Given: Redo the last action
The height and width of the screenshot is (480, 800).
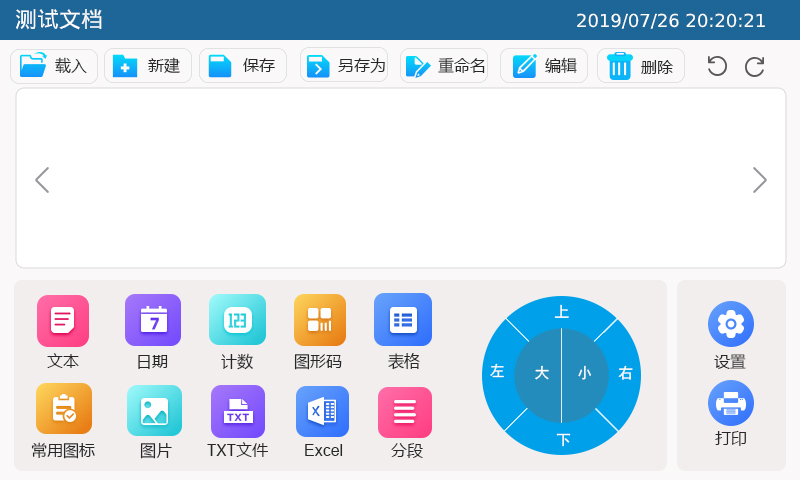Looking at the screenshot, I should point(754,66).
